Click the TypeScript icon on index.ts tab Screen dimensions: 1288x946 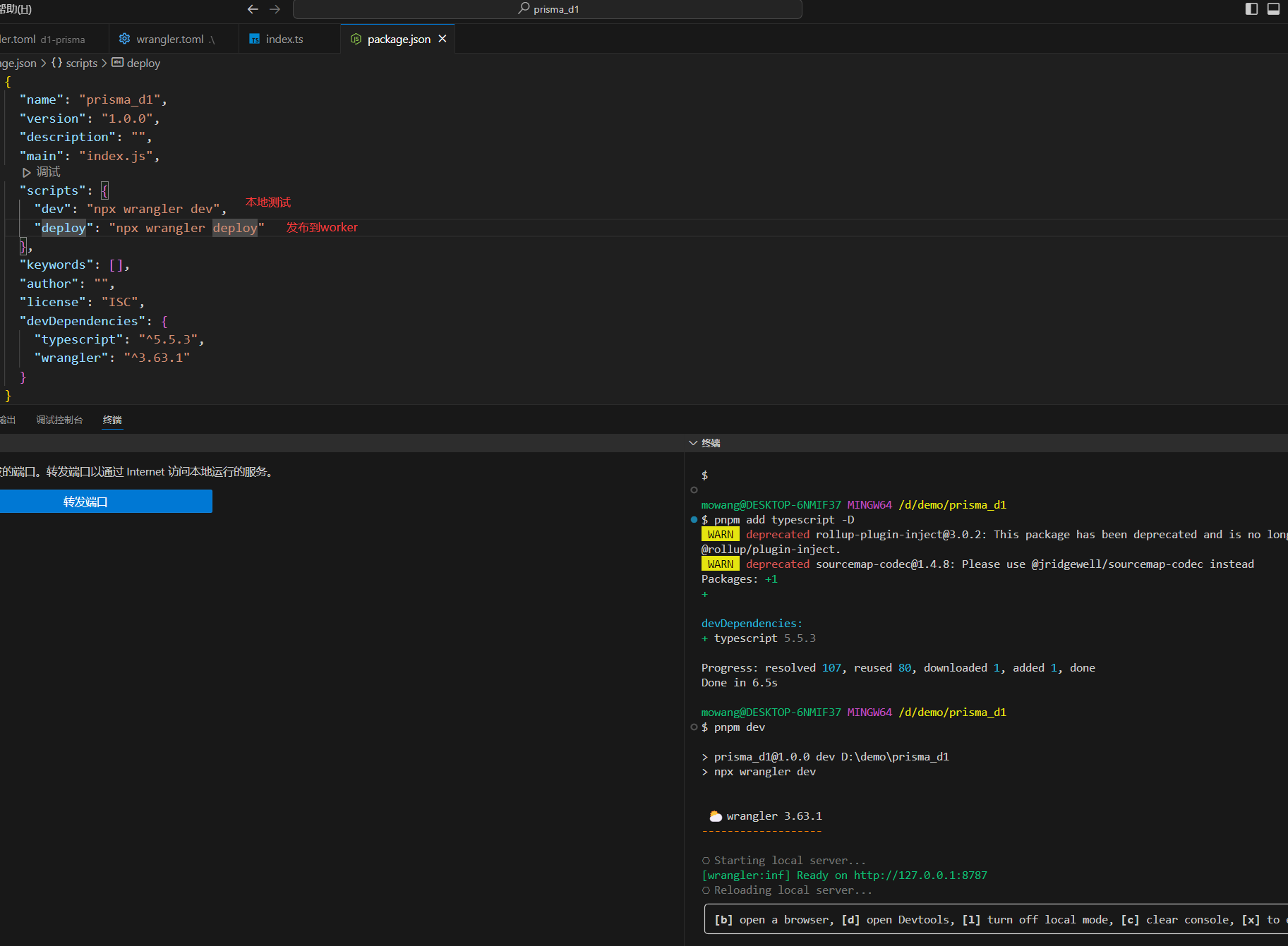(x=254, y=40)
